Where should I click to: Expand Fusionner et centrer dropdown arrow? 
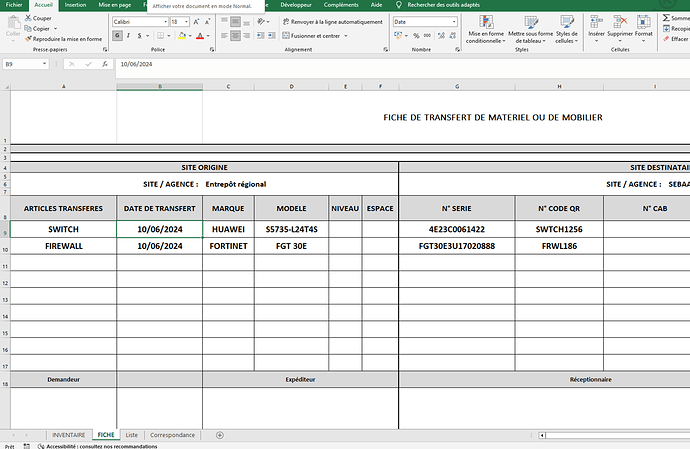pyautogui.click(x=346, y=36)
